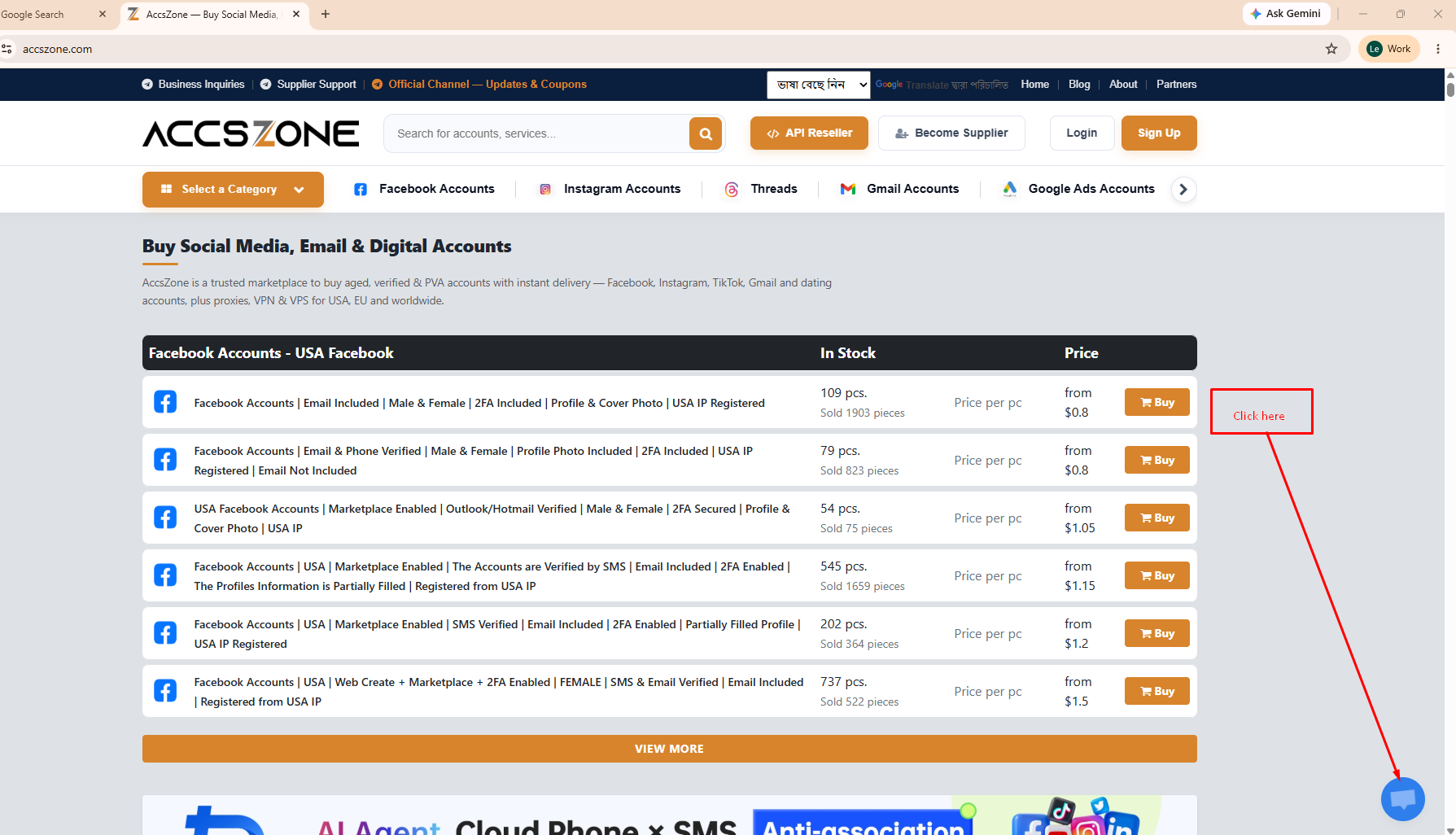
Task: Click the Threads icon in category bar
Action: coord(732,190)
